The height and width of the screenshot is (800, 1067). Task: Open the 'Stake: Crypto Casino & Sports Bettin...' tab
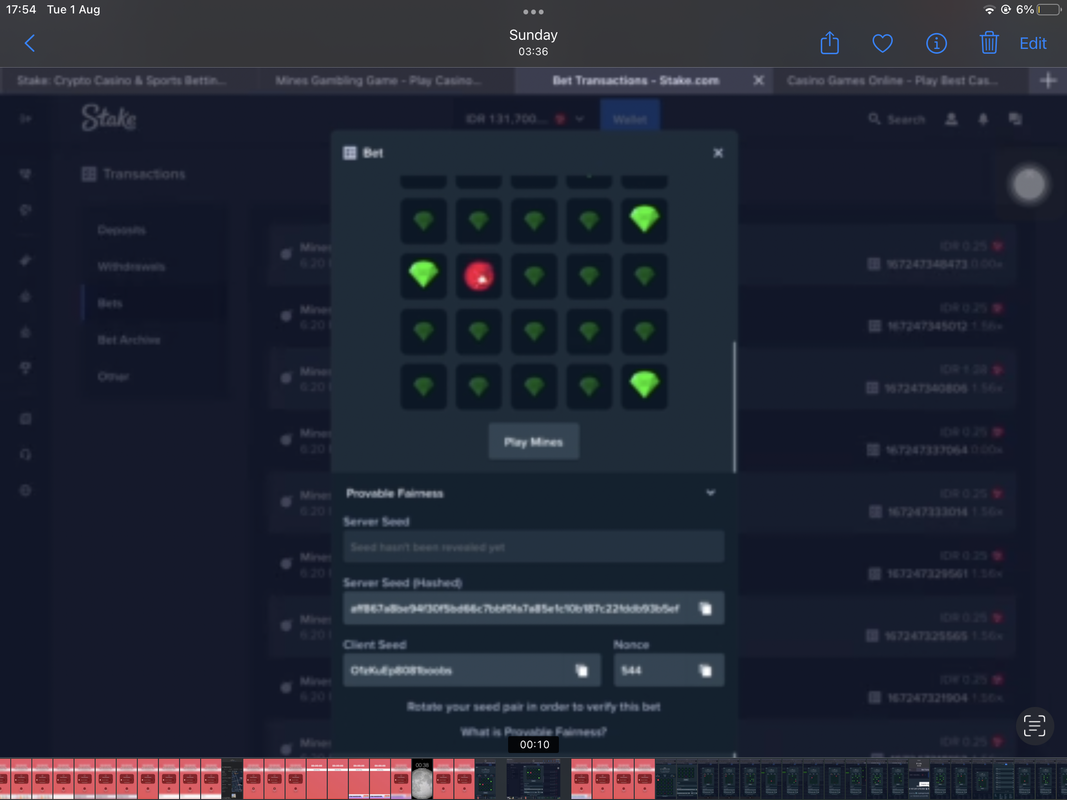coord(121,80)
